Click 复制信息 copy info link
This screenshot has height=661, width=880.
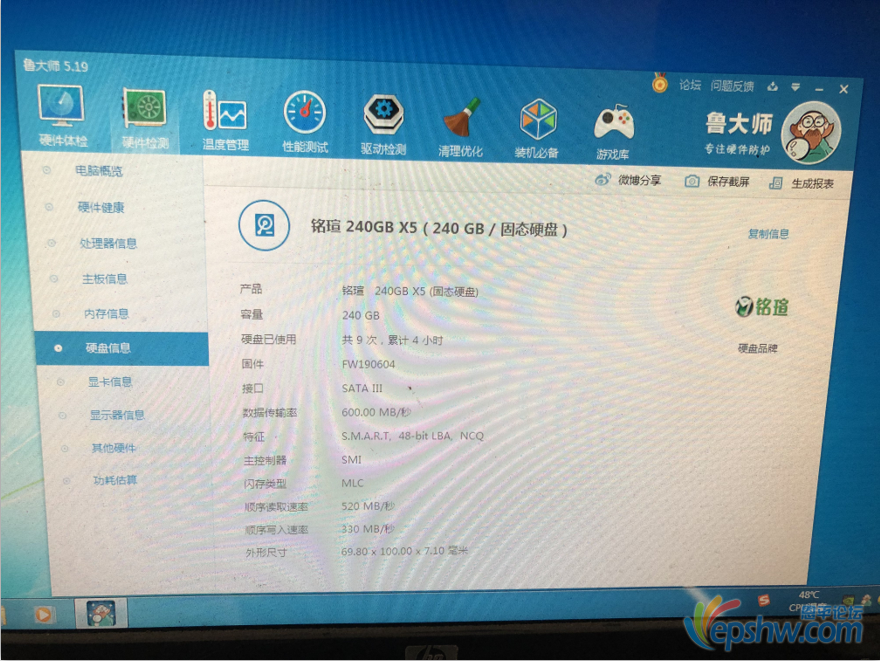(x=768, y=233)
